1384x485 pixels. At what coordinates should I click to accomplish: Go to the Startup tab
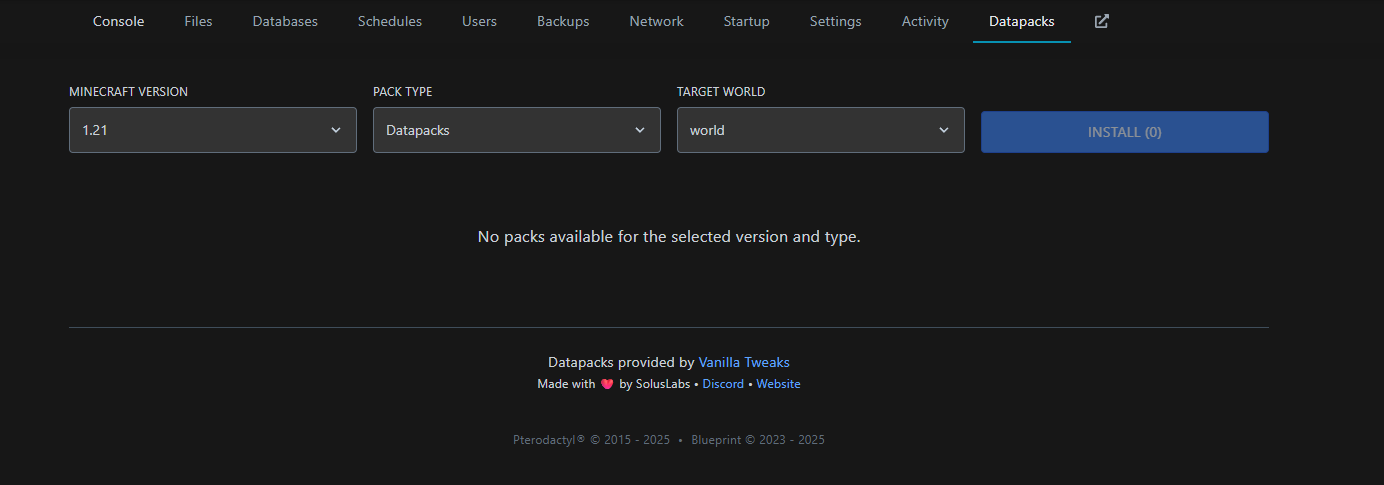point(747,21)
